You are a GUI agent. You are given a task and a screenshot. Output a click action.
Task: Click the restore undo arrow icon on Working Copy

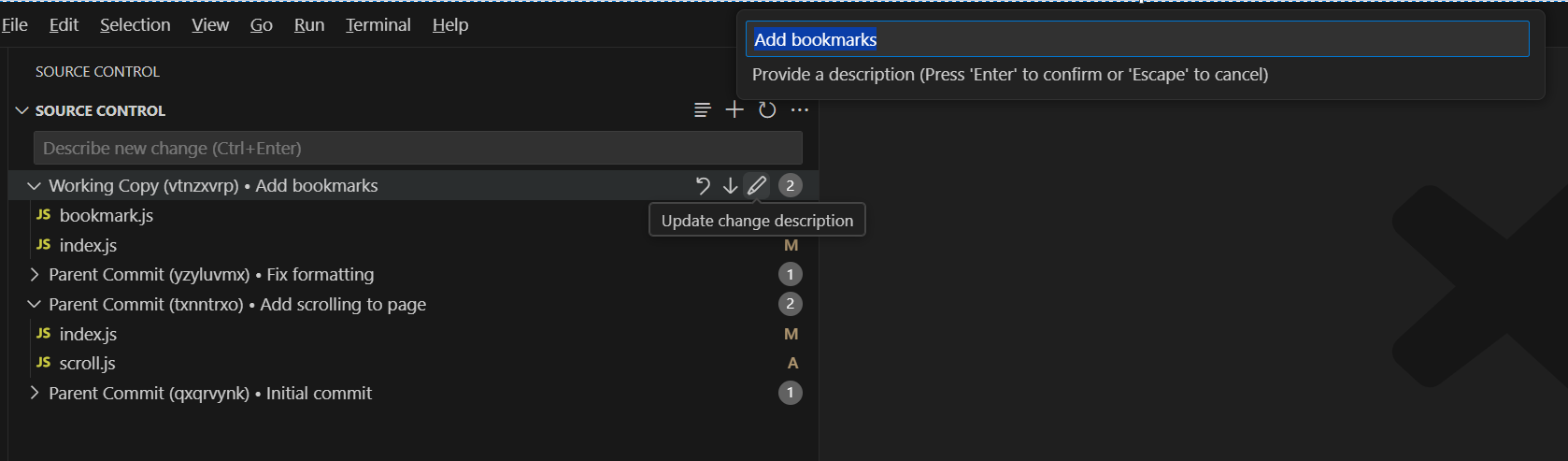(x=703, y=185)
